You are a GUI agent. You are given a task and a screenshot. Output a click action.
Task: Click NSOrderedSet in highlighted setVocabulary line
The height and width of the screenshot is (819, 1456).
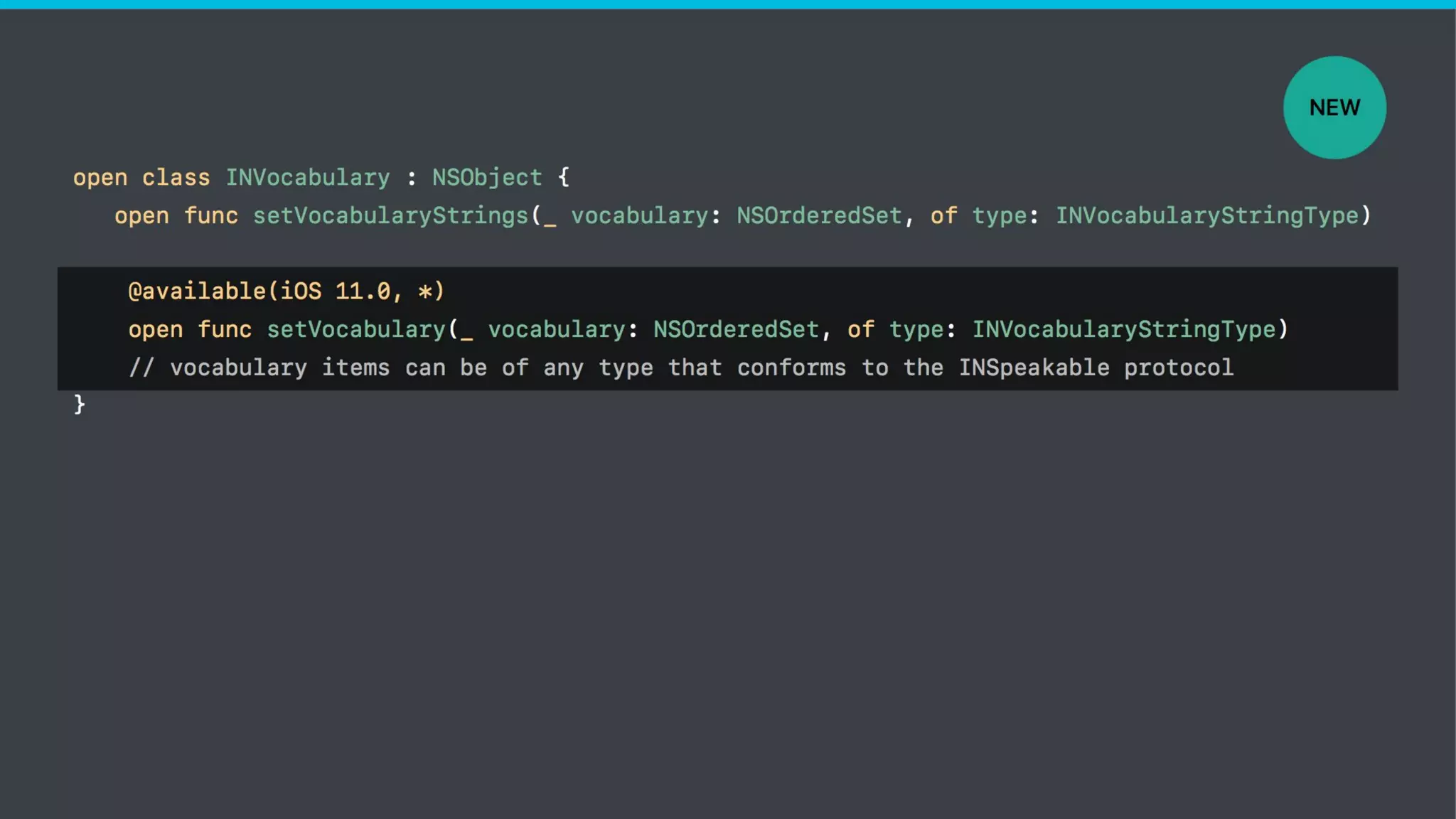click(x=736, y=329)
